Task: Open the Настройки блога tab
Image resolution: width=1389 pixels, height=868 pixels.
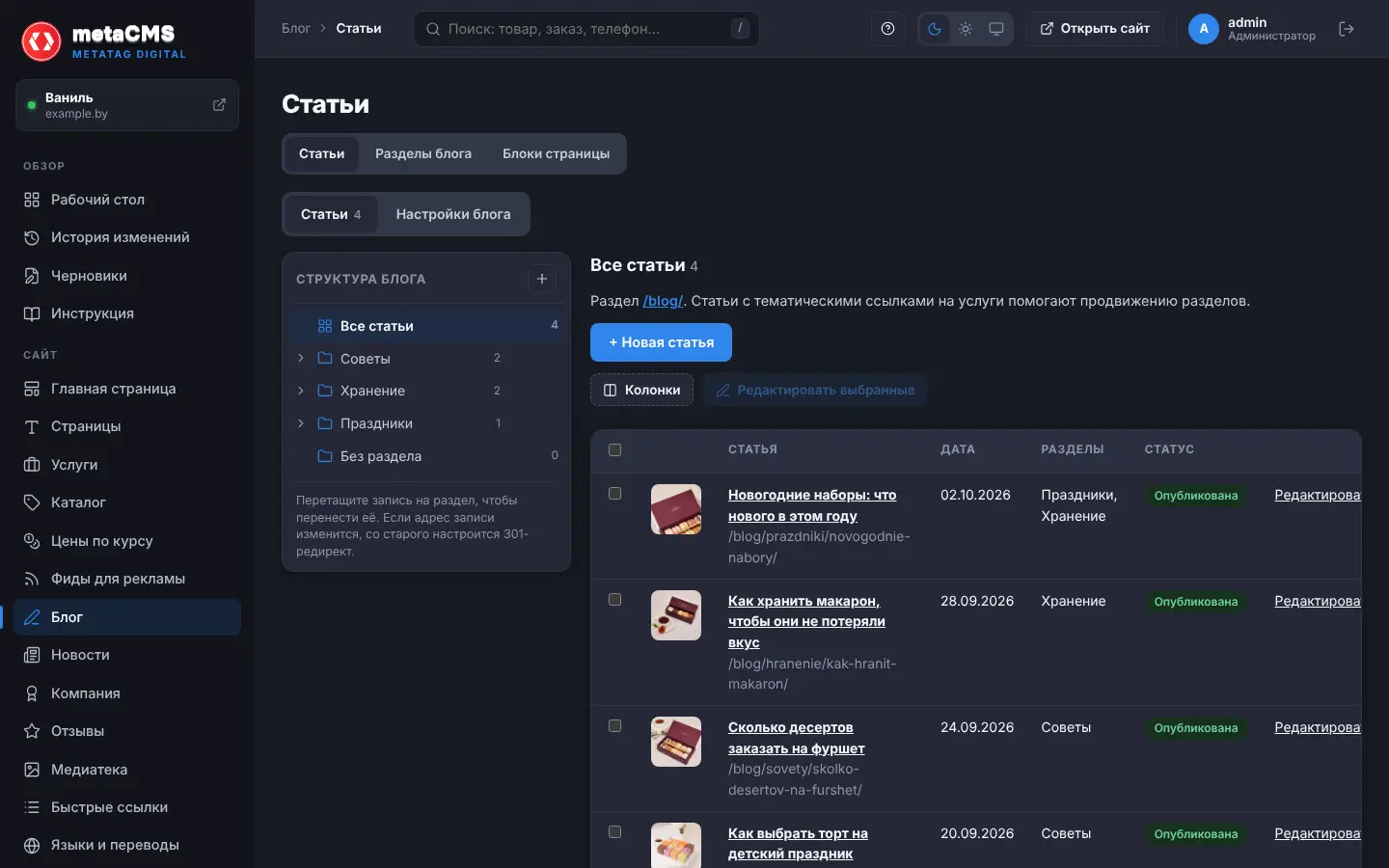Action: (453, 214)
